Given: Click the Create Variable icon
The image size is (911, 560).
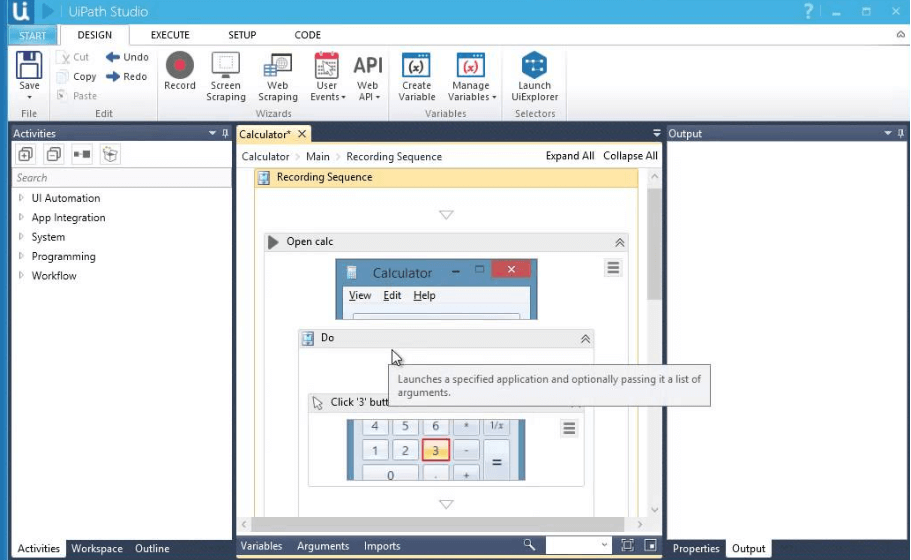Looking at the screenshot, I should [x=417, y=65].
